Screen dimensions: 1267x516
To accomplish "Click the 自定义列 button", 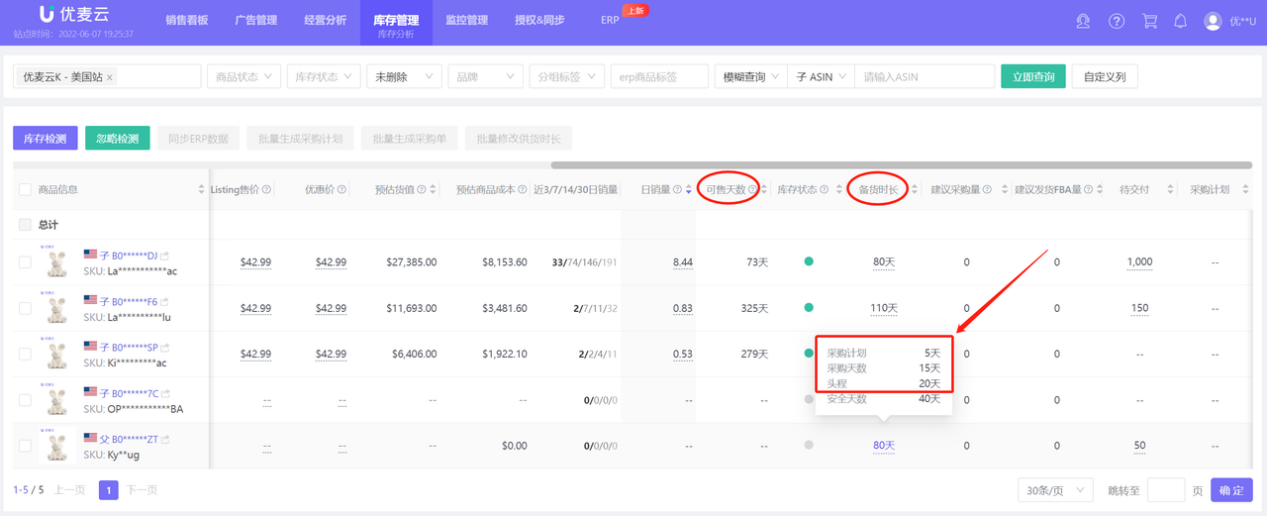I will pyautogui.click(x=1105, y=77).
